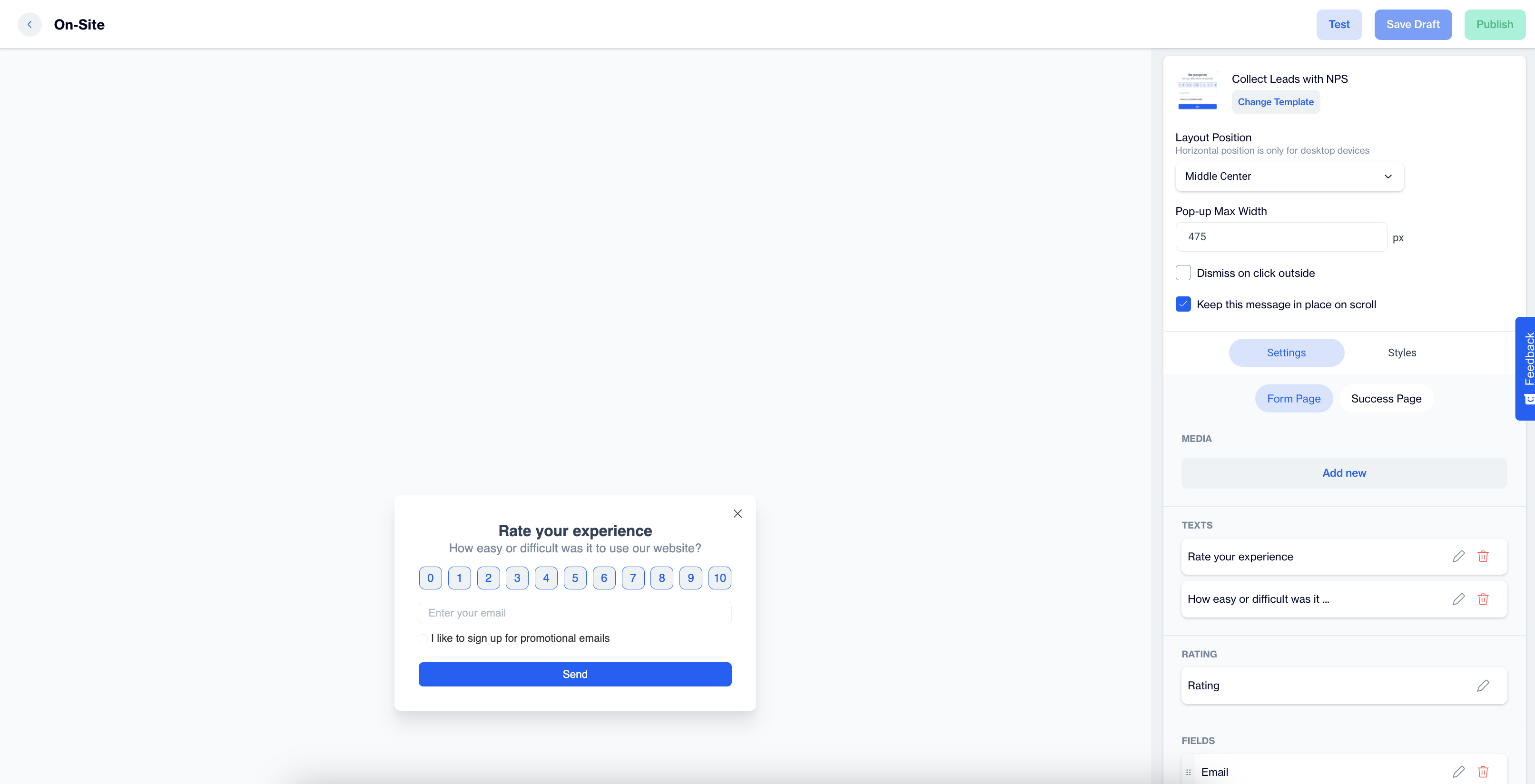Image resolution: width=1535 pixels, height=784 pixels.
Task: Click the drag handle icon for Email field
Action: coord(1189,771)
